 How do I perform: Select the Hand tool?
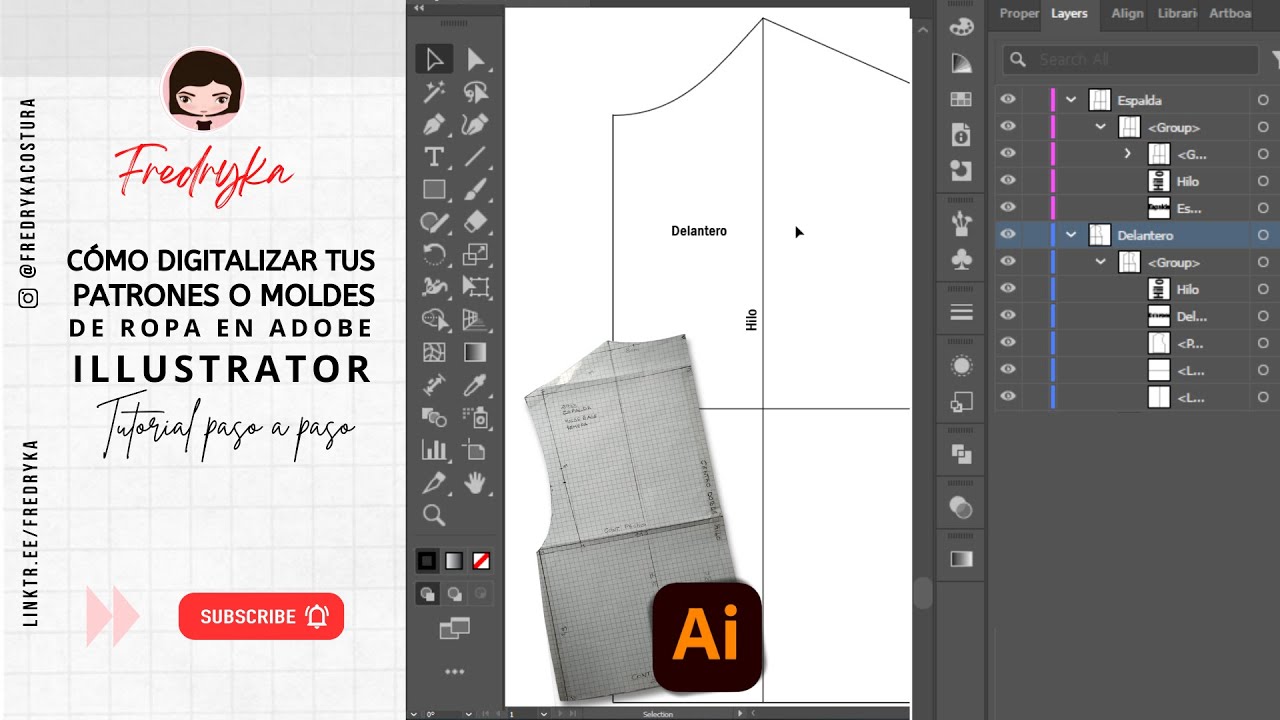coord(476,483)
